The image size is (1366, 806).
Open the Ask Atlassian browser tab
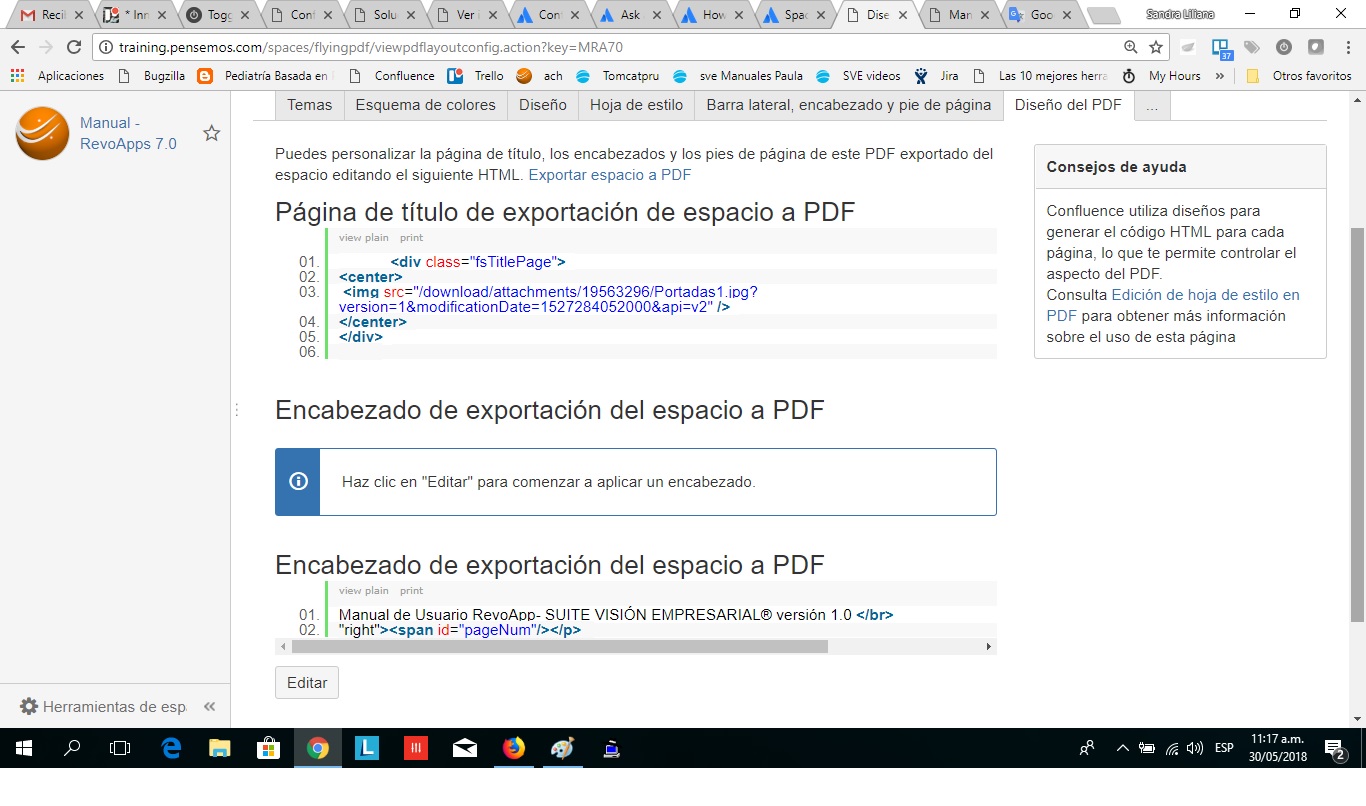[628, 15]
